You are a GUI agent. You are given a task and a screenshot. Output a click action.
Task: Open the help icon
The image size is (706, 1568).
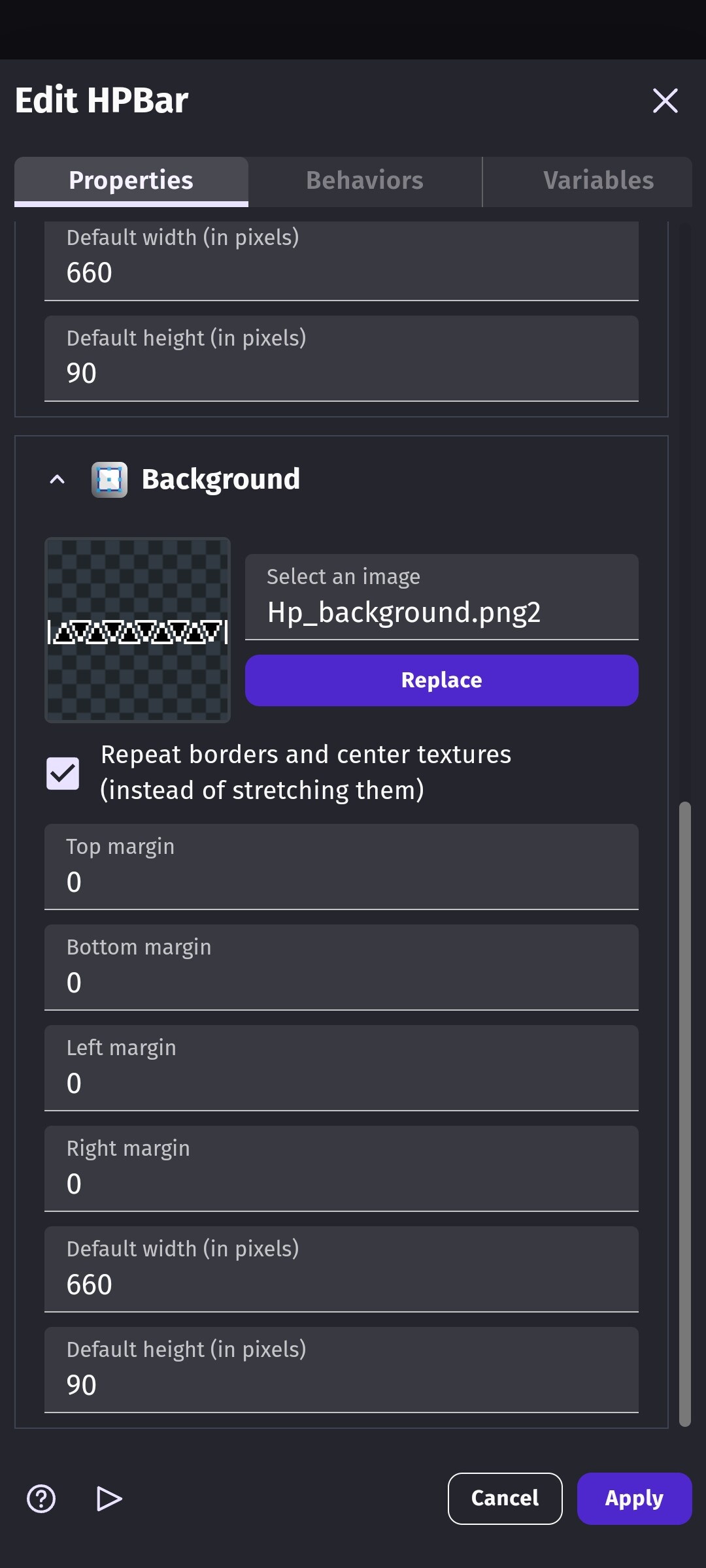pos(41,1499)
